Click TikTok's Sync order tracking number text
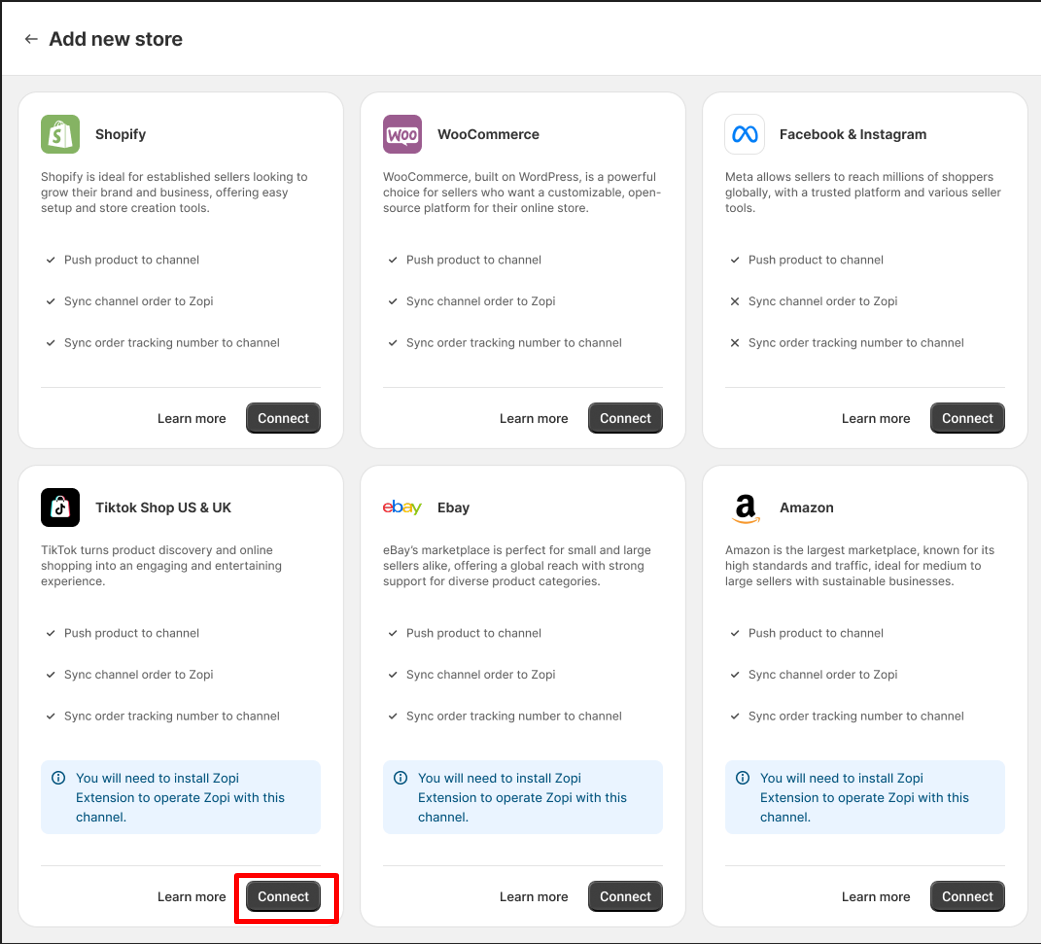 [172, 716]
